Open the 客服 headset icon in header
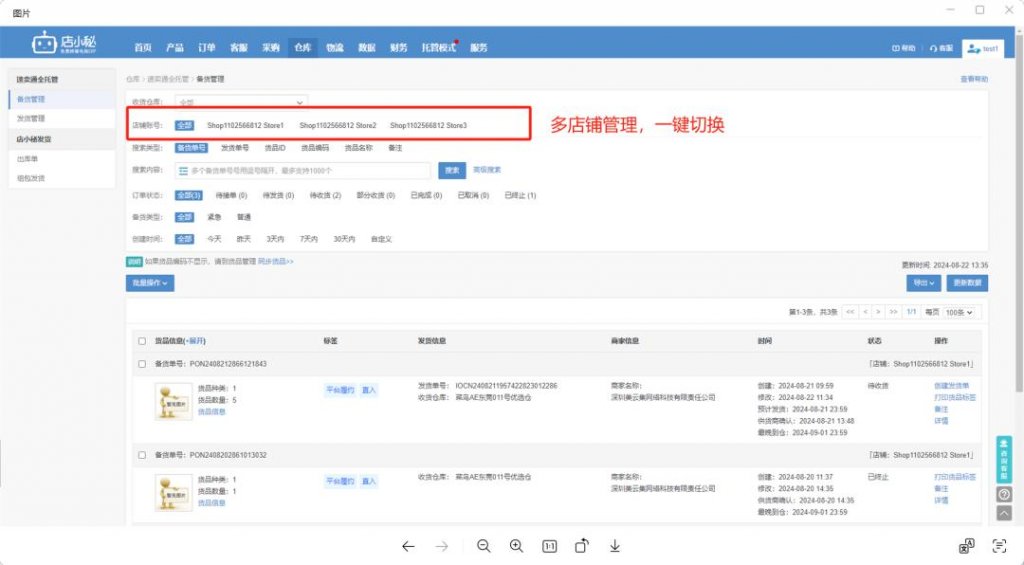 click(x=941, y=48)
